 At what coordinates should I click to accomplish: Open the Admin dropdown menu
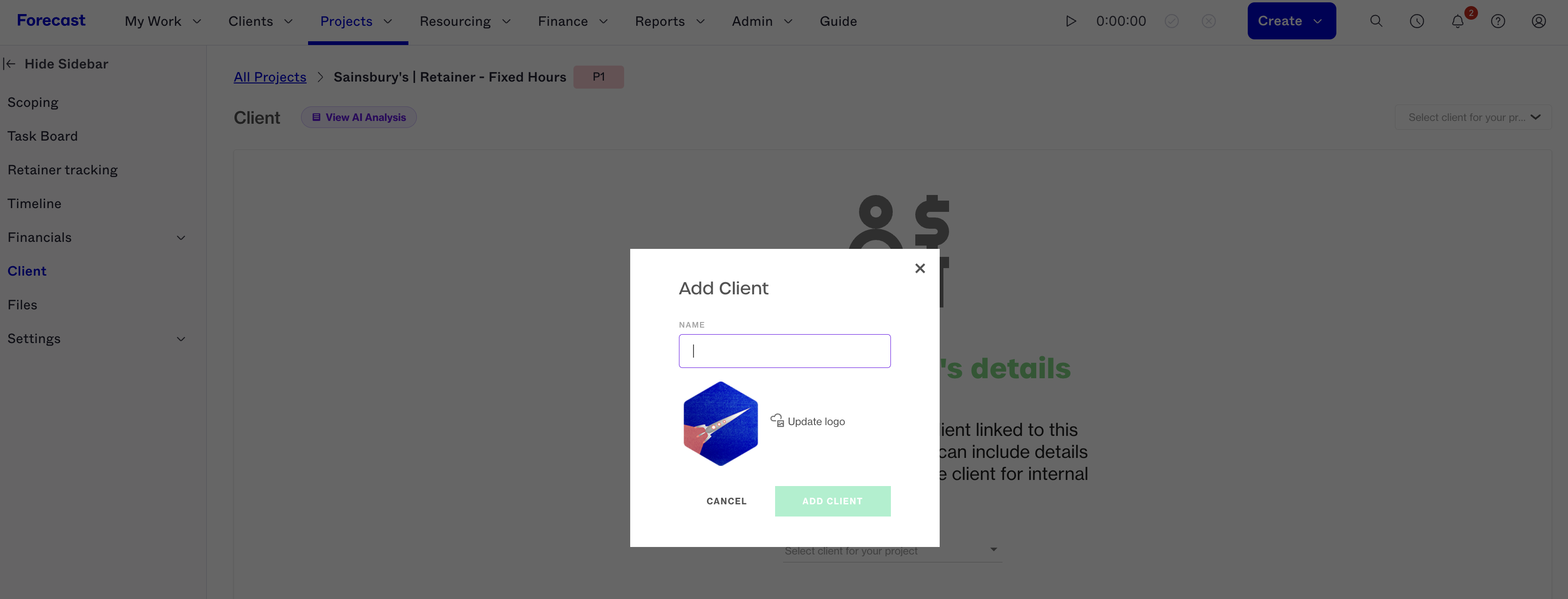(762, 21)
